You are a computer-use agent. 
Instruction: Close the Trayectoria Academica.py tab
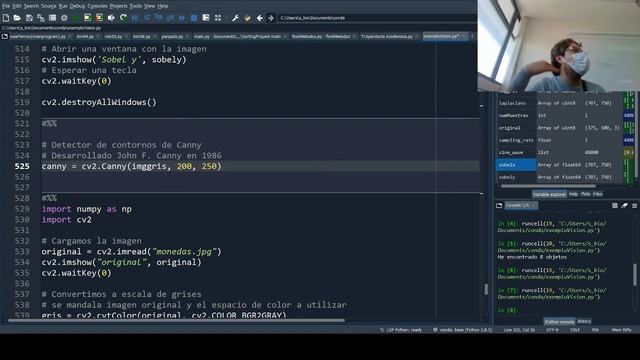416,36
